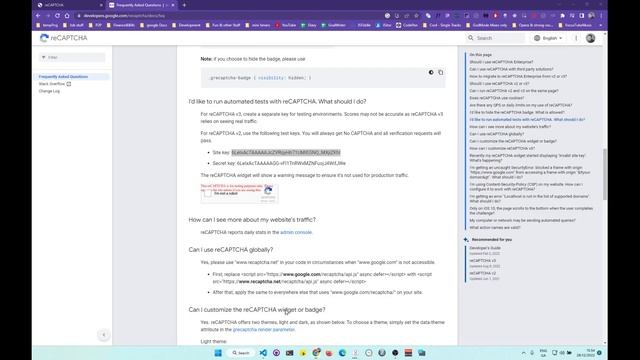Open Chrome's three-dot menu
This screenshot has height=360, width=640.
pos(601,16)
